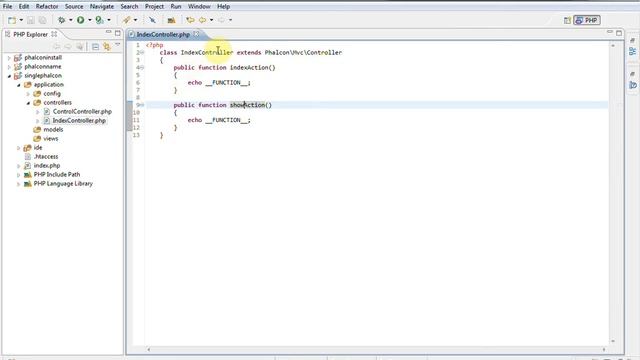
Task: Expand the PHP Include Path node
Action: [19, 175]
